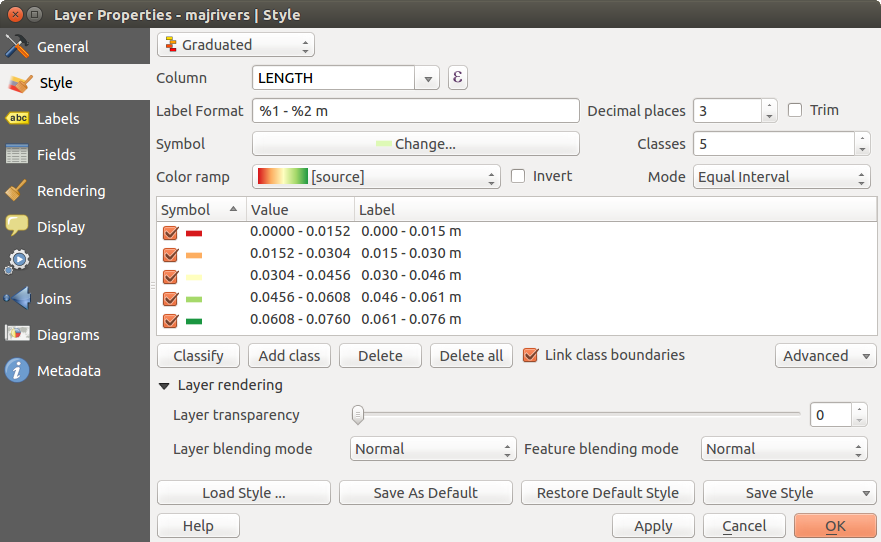Click the Apply button
881x542 pixels.
[653, 526]
